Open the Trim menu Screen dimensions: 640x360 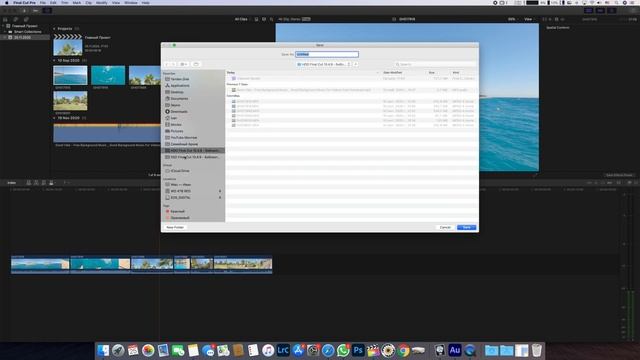pos(64,2)
